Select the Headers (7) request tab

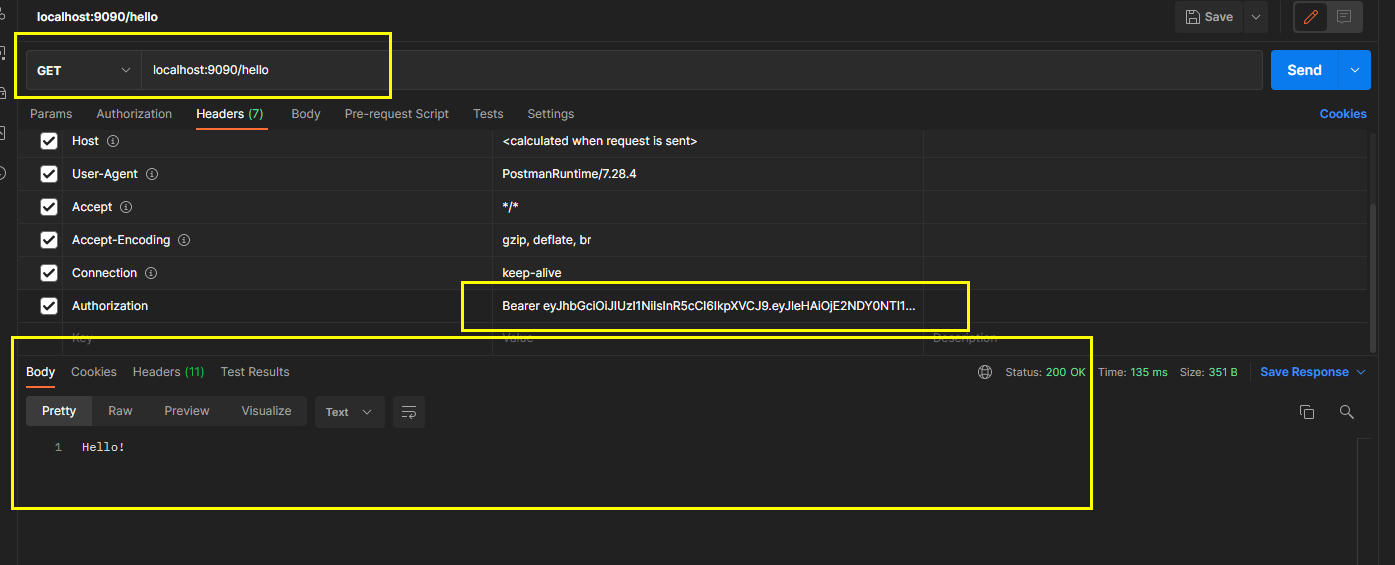pos(230,114)
